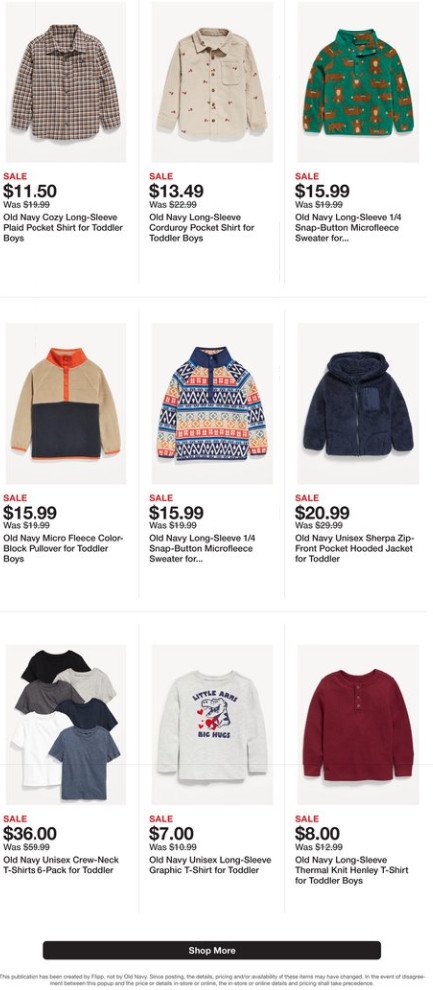This screenshot has height=990, width=433.
Task: Select the $36.00 sale price
Action: coord(30,834)
